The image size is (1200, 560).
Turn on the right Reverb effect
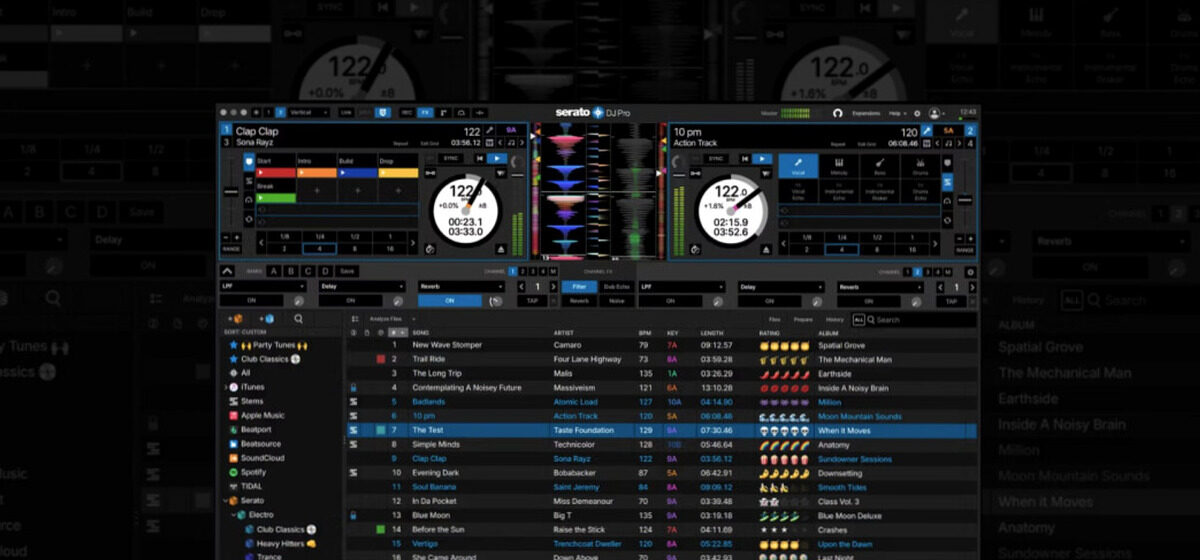pos(869,300)
